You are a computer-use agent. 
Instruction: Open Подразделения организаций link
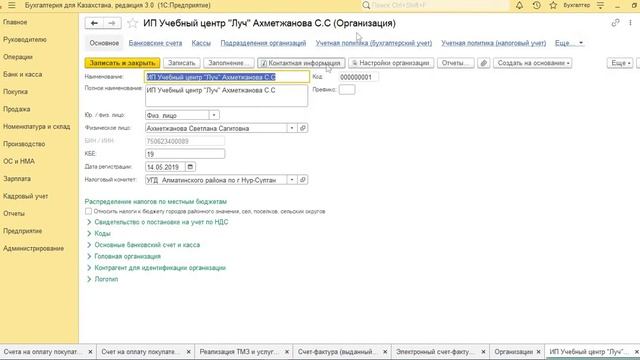263,43
